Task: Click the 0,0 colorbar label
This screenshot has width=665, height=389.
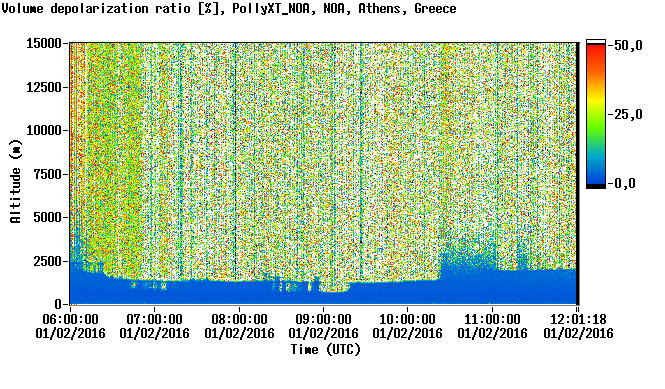Action: (624, 183)
